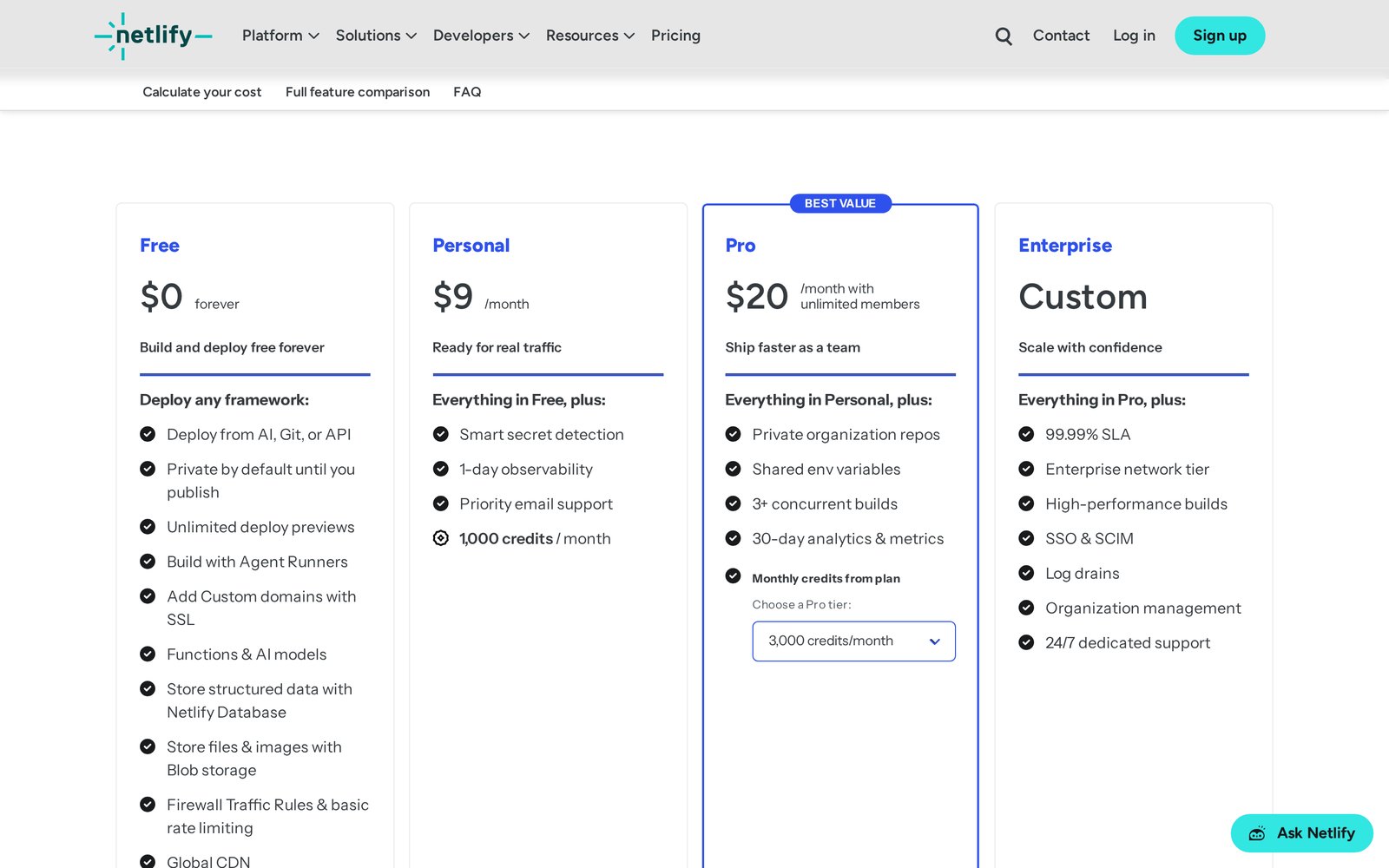Screen dimensions: 1389x868
Task: Click the Pro plan heading
Action: [x=741, y=246]
